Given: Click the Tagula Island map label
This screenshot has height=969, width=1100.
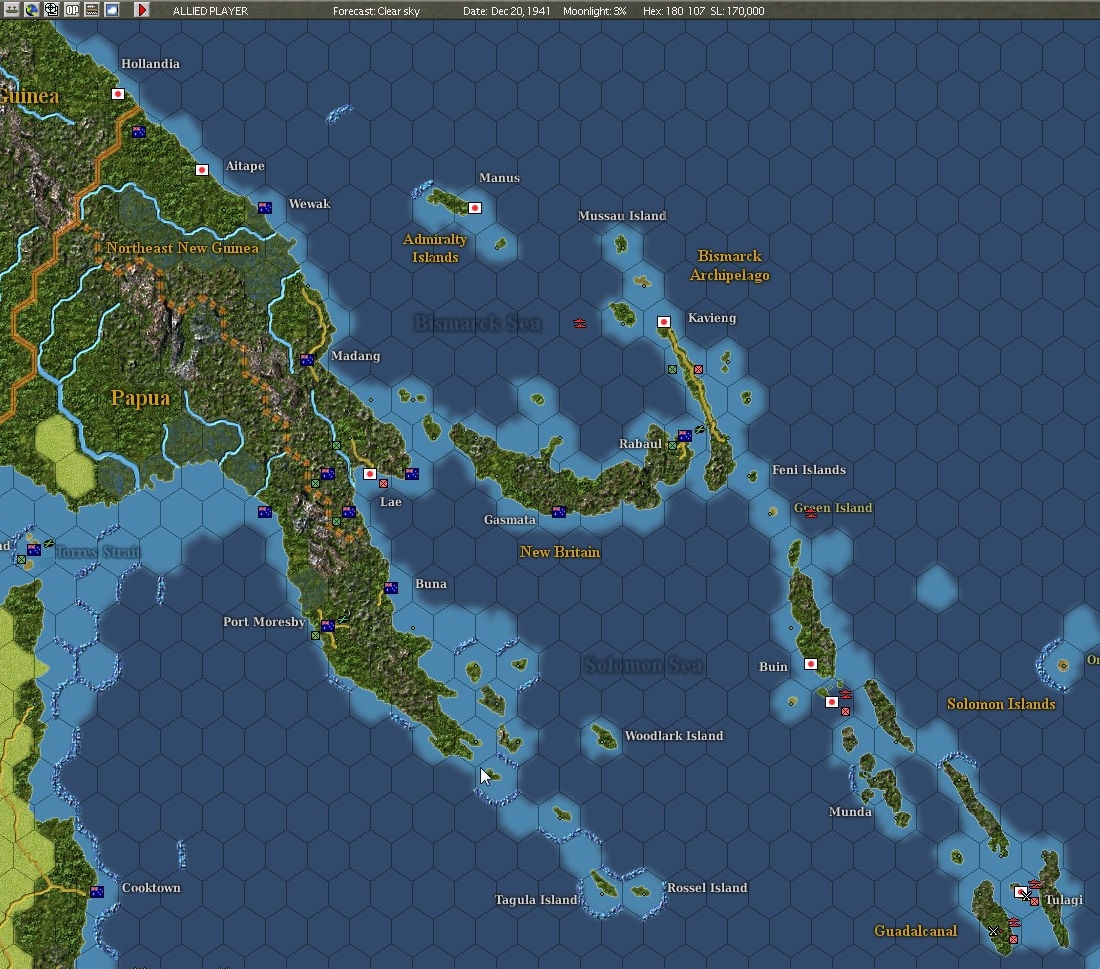Looking at the screenshot, I should click(536, 900).
